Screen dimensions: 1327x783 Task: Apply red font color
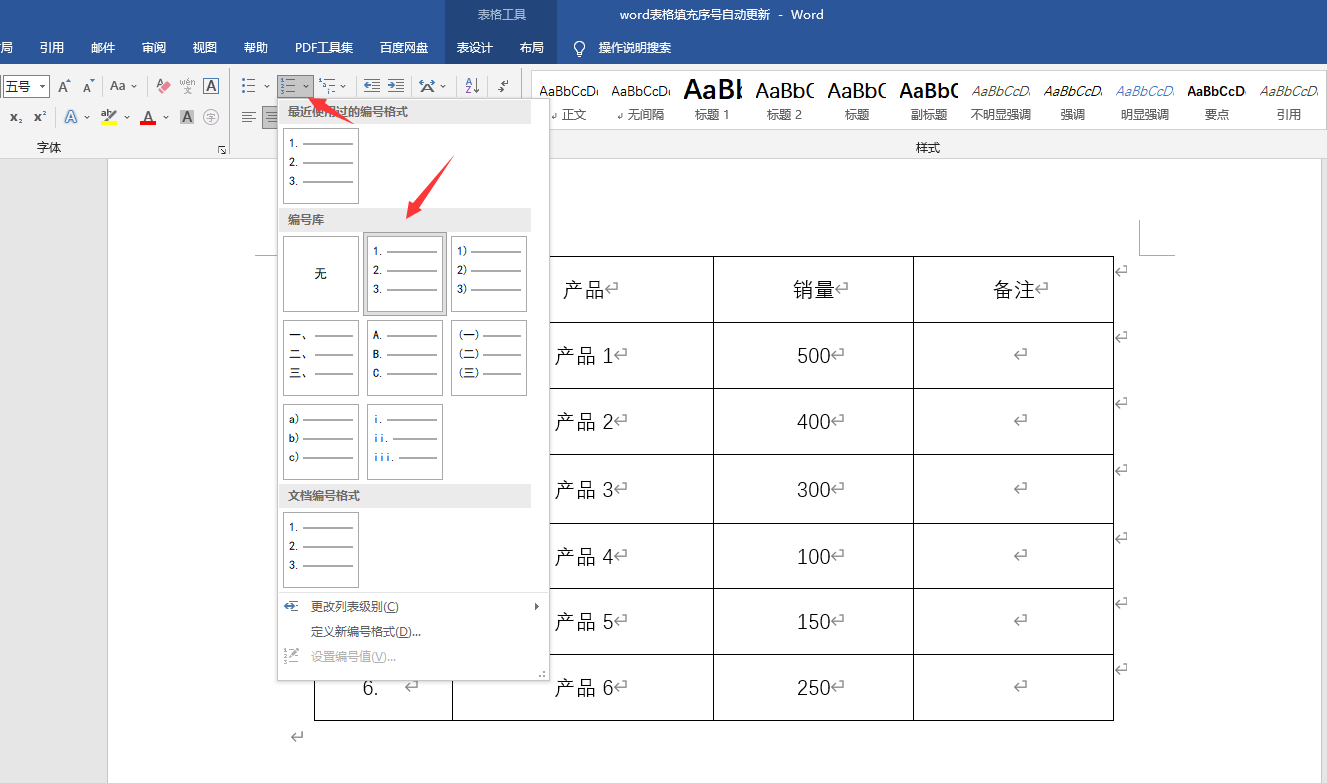coord(148,117)
